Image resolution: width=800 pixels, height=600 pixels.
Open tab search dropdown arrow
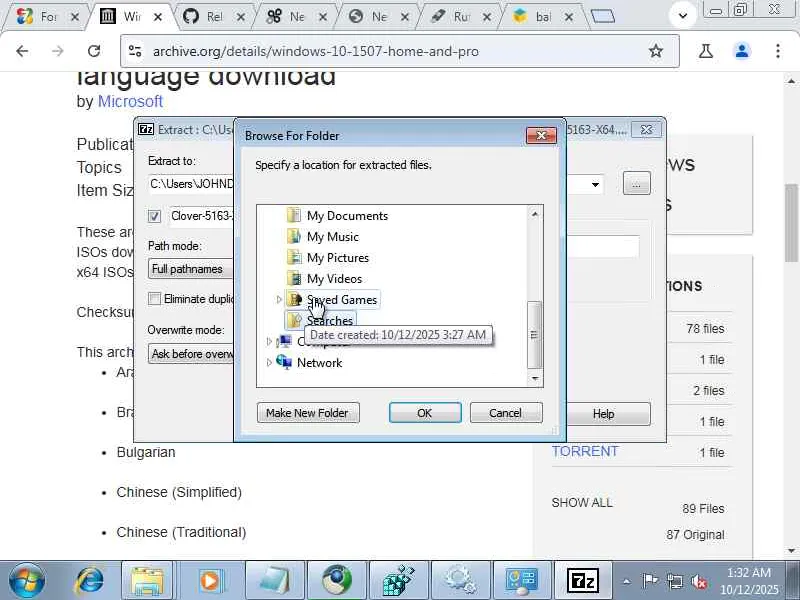(x=683, y=16)
